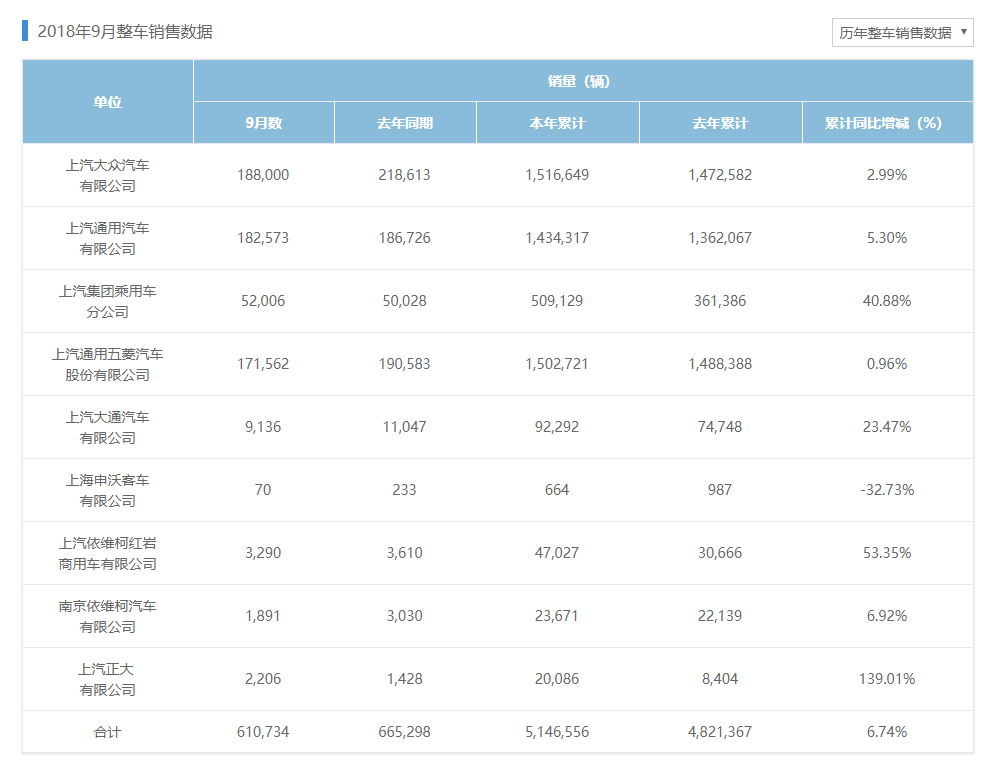Click the 23.47% cell
Screen dimensions: 1002x772
click(887, 428)
